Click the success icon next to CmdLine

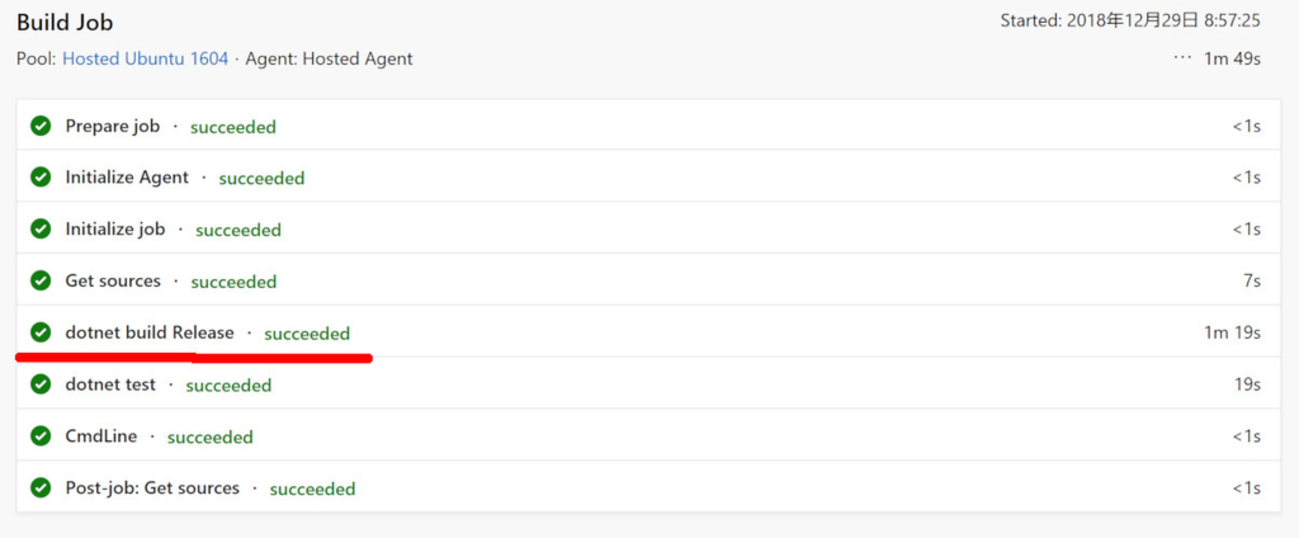click(40, 437)
